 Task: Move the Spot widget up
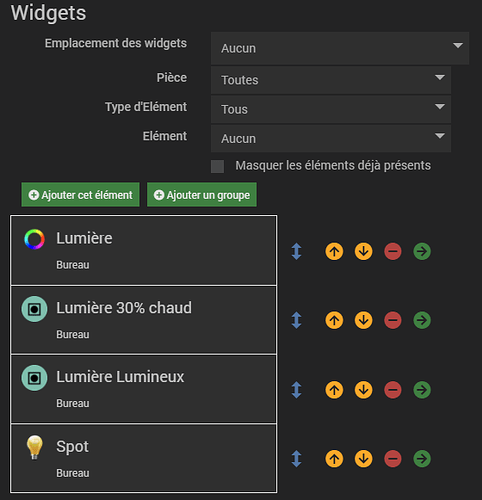(x=334, y=458)
